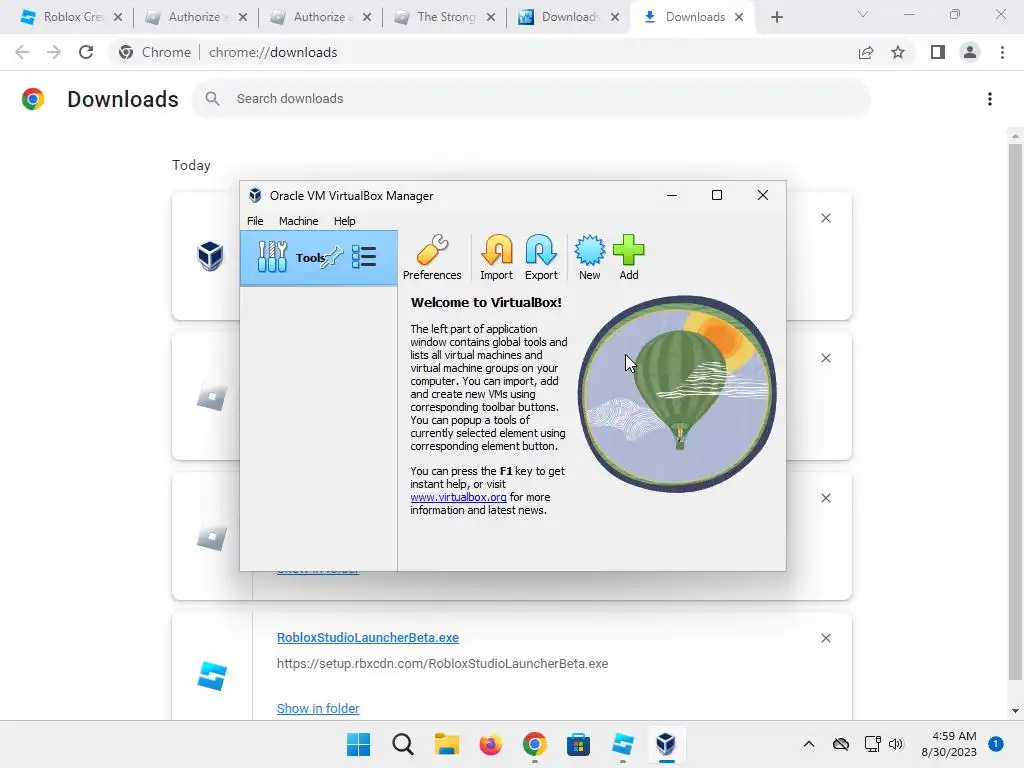Screen dimensions: 1024x768
Task: Show hidden system tray icons
Action: tap(808, 744)
